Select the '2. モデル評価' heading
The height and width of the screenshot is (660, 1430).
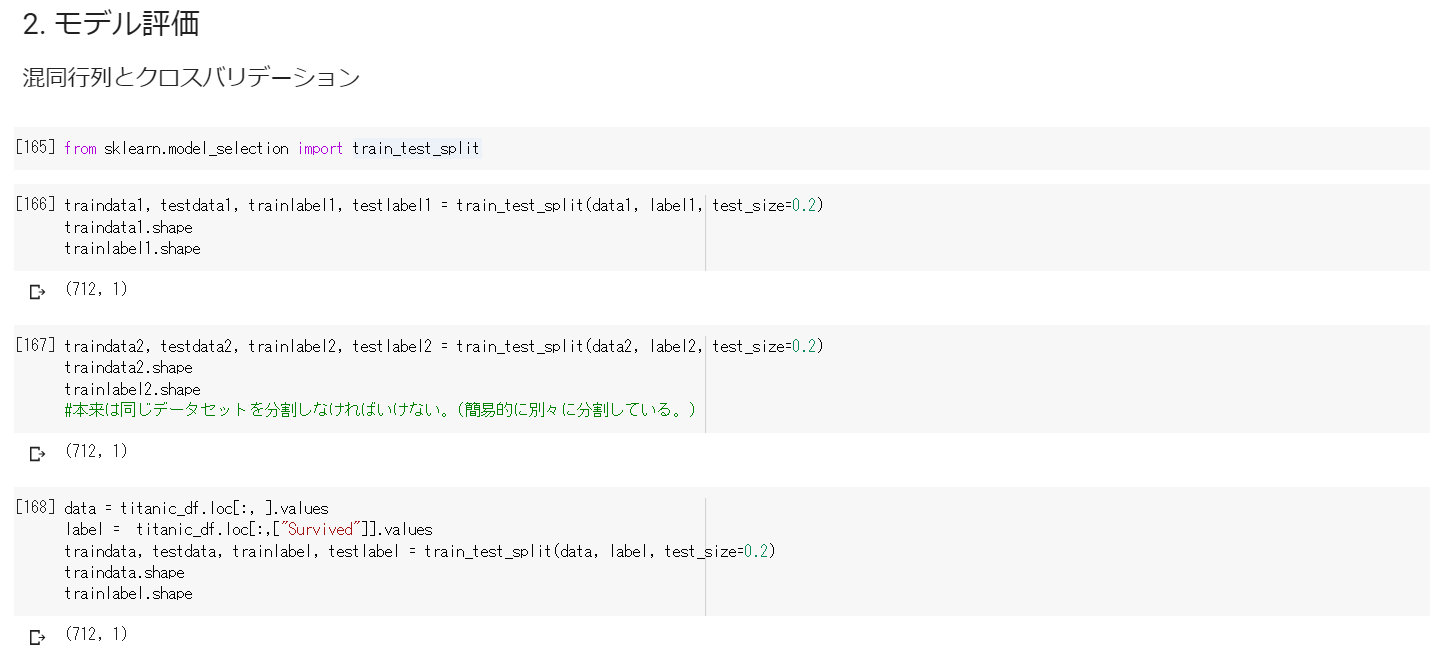click(111, 24)
